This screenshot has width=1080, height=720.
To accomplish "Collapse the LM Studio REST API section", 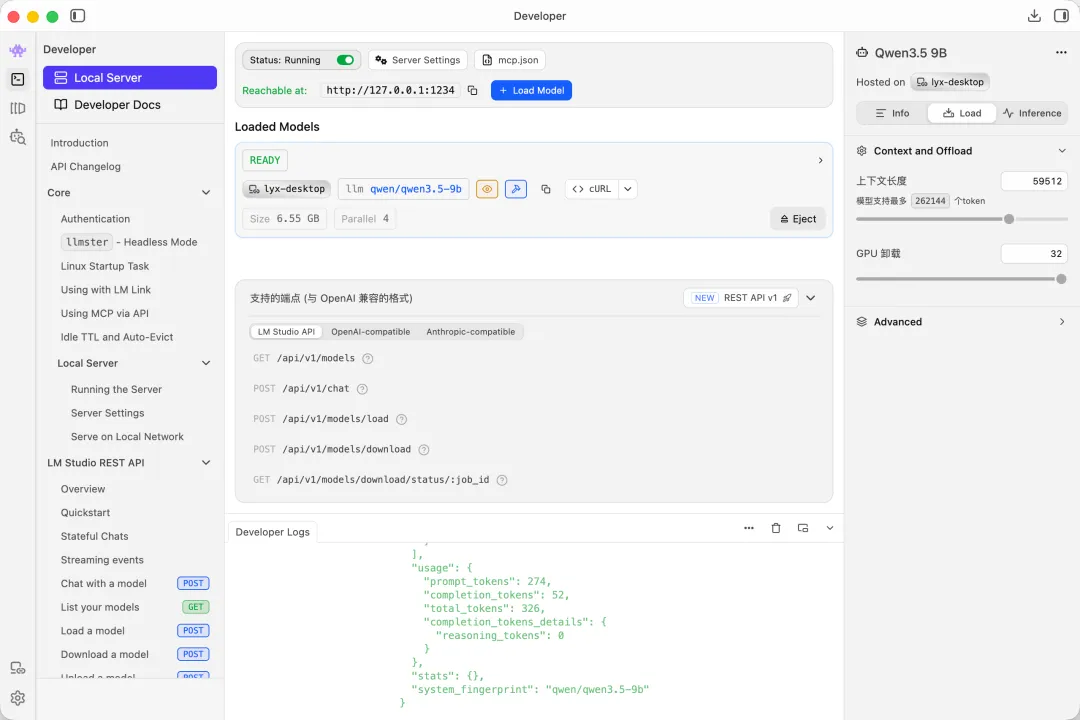I will click(205, 462).
